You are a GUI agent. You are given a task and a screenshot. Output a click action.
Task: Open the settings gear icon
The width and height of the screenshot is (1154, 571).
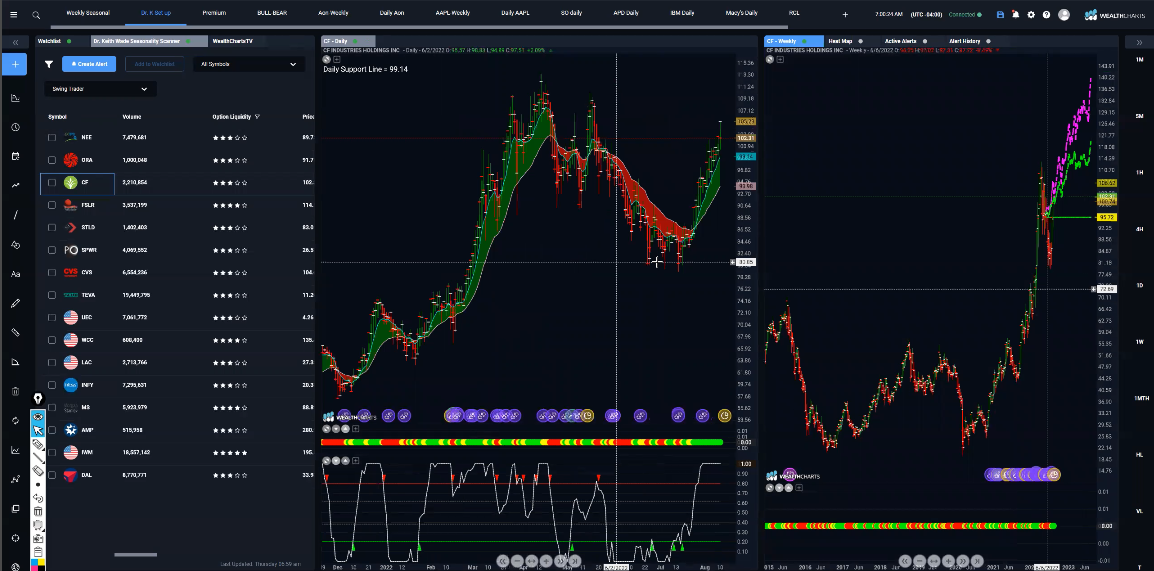coord(1031,14)
